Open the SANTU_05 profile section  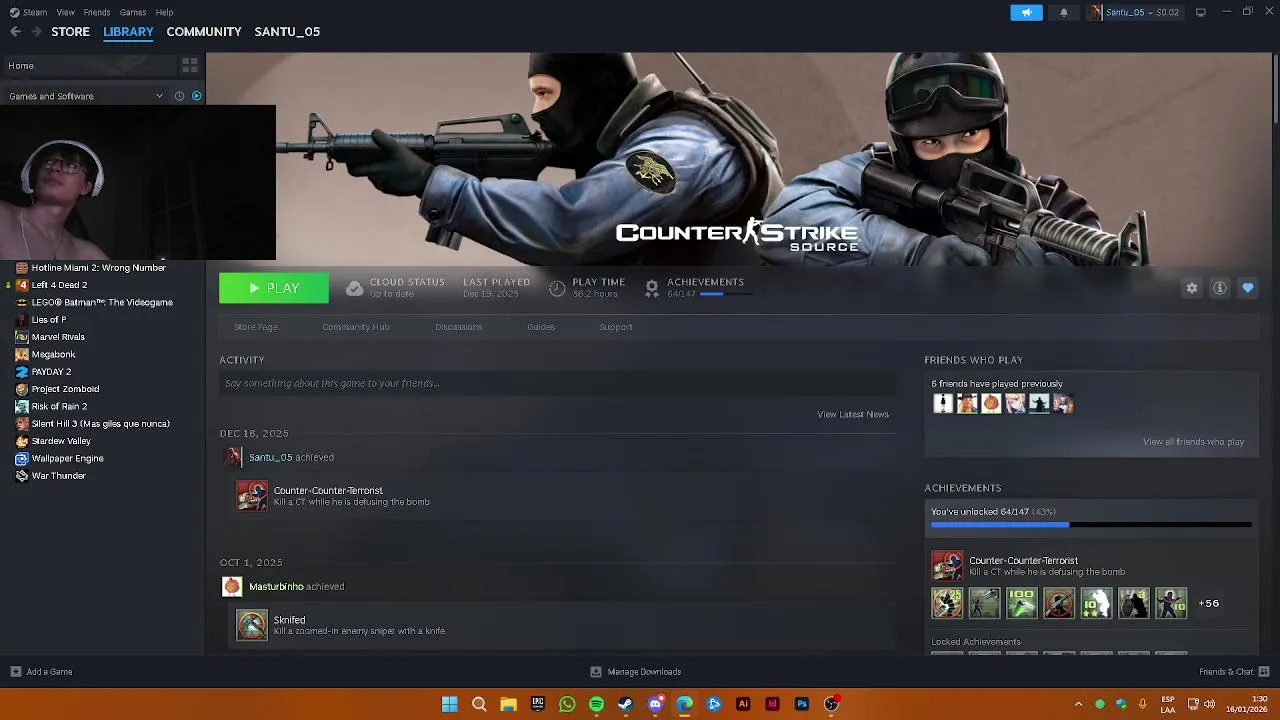click(x=287, y=32)
